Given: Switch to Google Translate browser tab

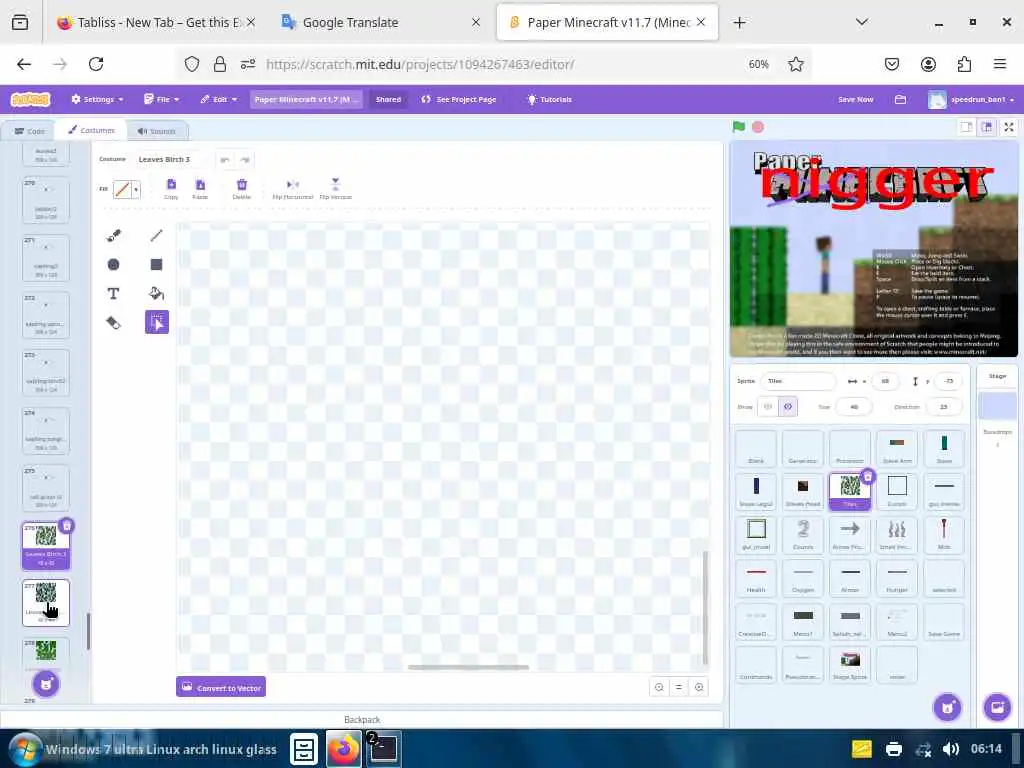Looking at the screenshot, I should point(381,22).
